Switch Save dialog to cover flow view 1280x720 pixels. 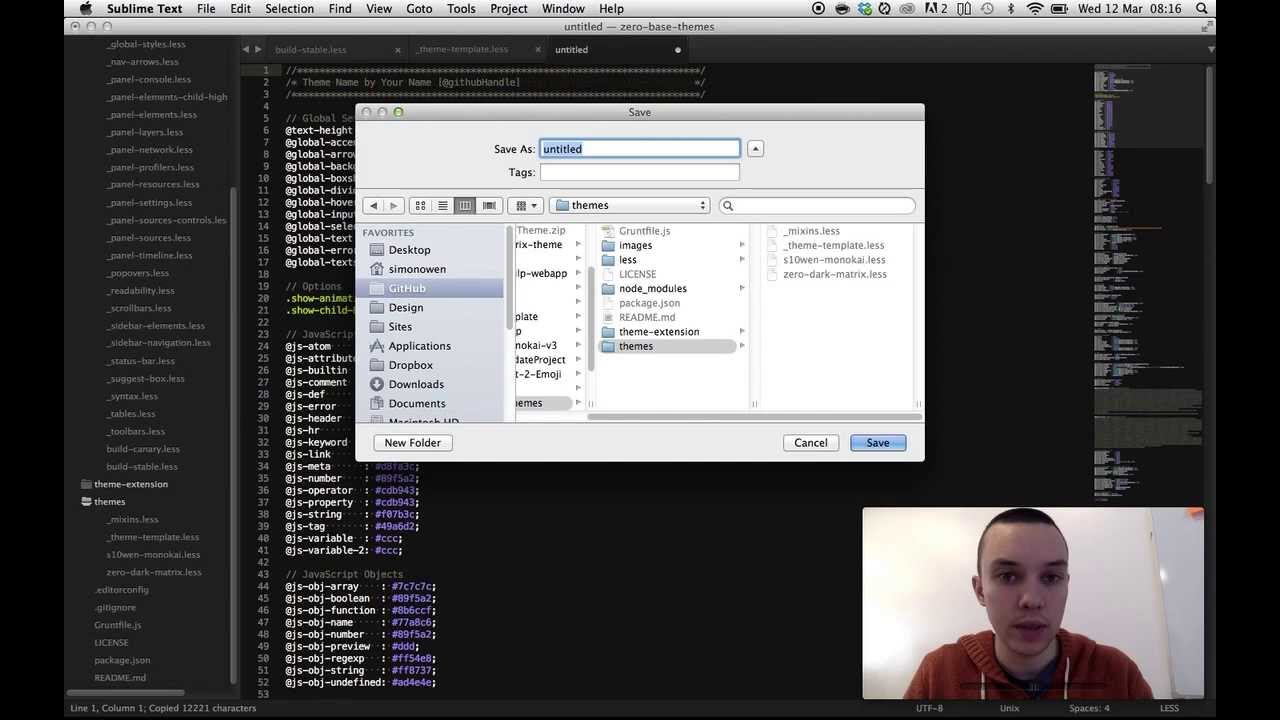(x=489, y=206)
